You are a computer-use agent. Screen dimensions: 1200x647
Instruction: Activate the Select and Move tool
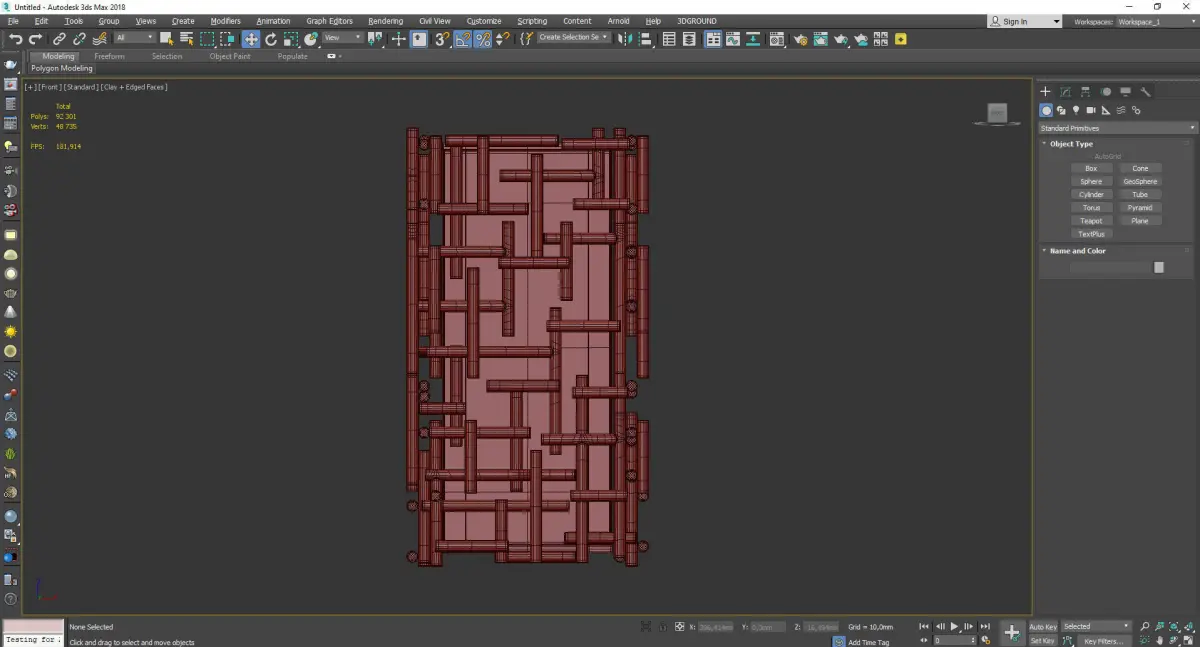(x=250, y=39)
